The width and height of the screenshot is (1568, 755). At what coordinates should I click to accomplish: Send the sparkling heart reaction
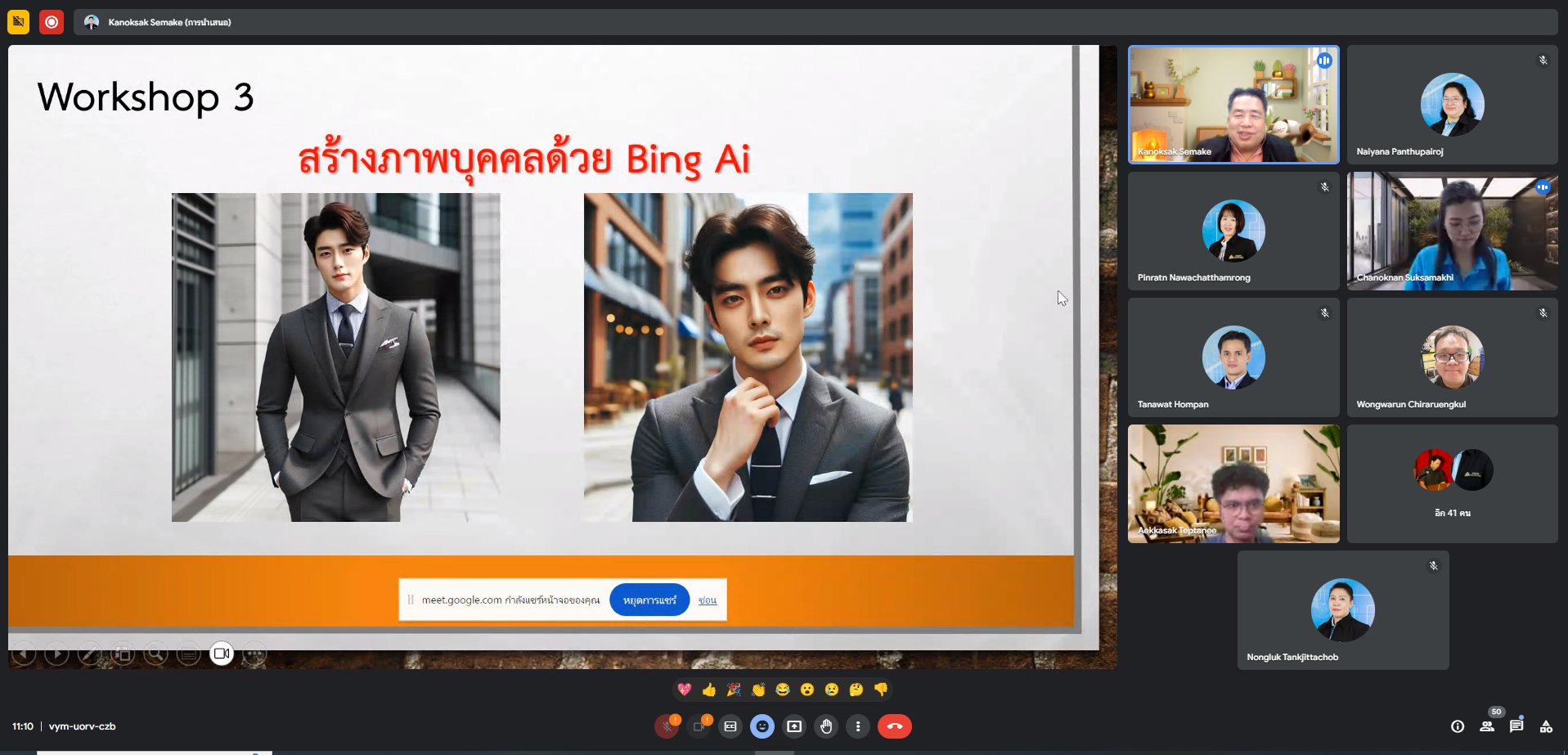click(x=685, y=690)
